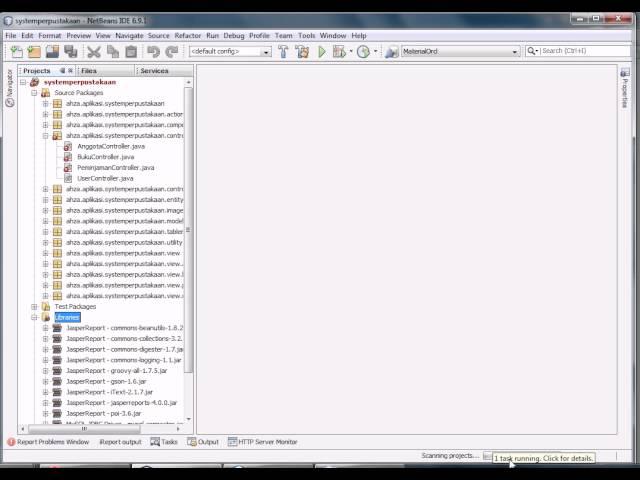The height and width of the screenshot is (480, 640).
Task: Open the MaterialOrd combo box
Action: tap(460, 51)
